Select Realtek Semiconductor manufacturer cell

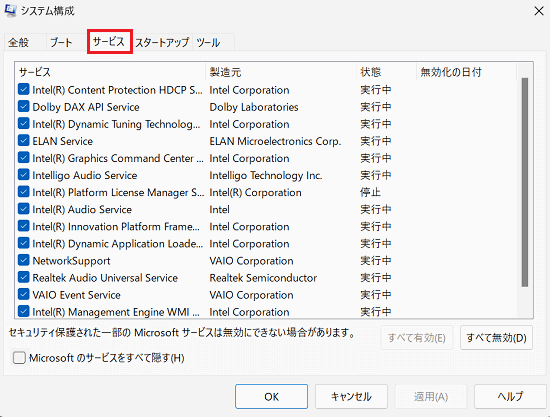point(263,278)
